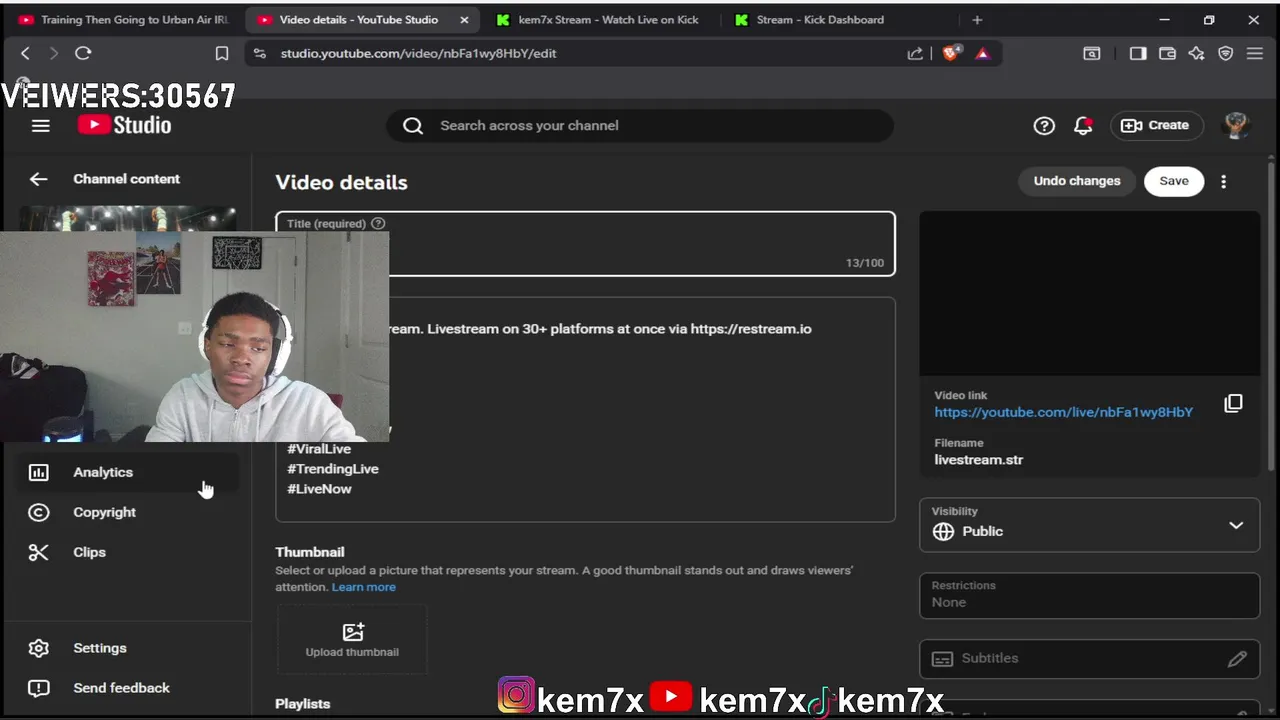Viewport: 1280px width, 720px height.
Task: Click into the Title (required) field
Action: tap(586, 243)
